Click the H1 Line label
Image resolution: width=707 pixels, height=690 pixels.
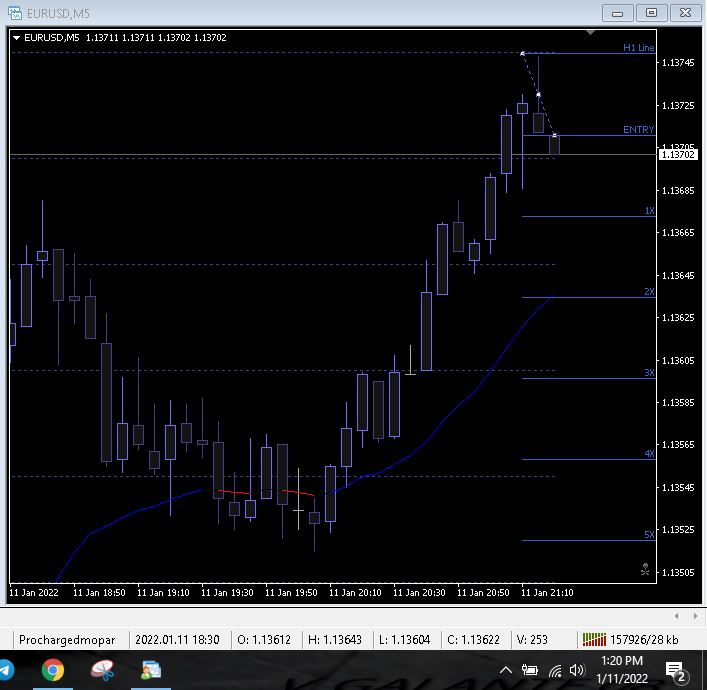tap(638, 47)
